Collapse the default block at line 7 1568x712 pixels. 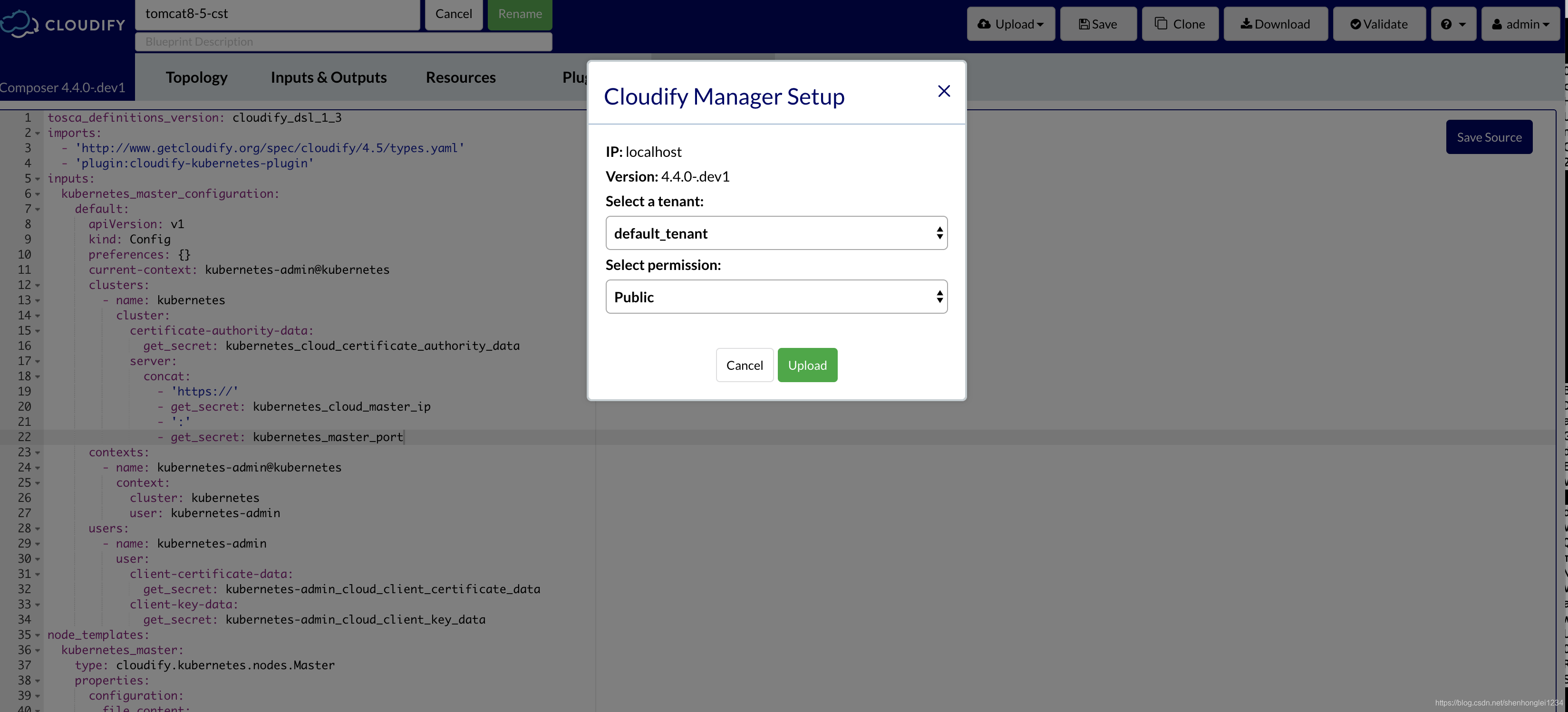coord(38,209)
